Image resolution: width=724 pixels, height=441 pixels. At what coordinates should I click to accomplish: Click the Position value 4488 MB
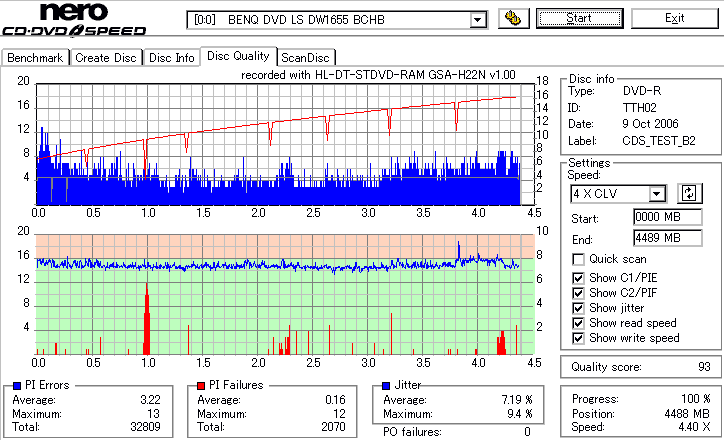coord(687,413)
